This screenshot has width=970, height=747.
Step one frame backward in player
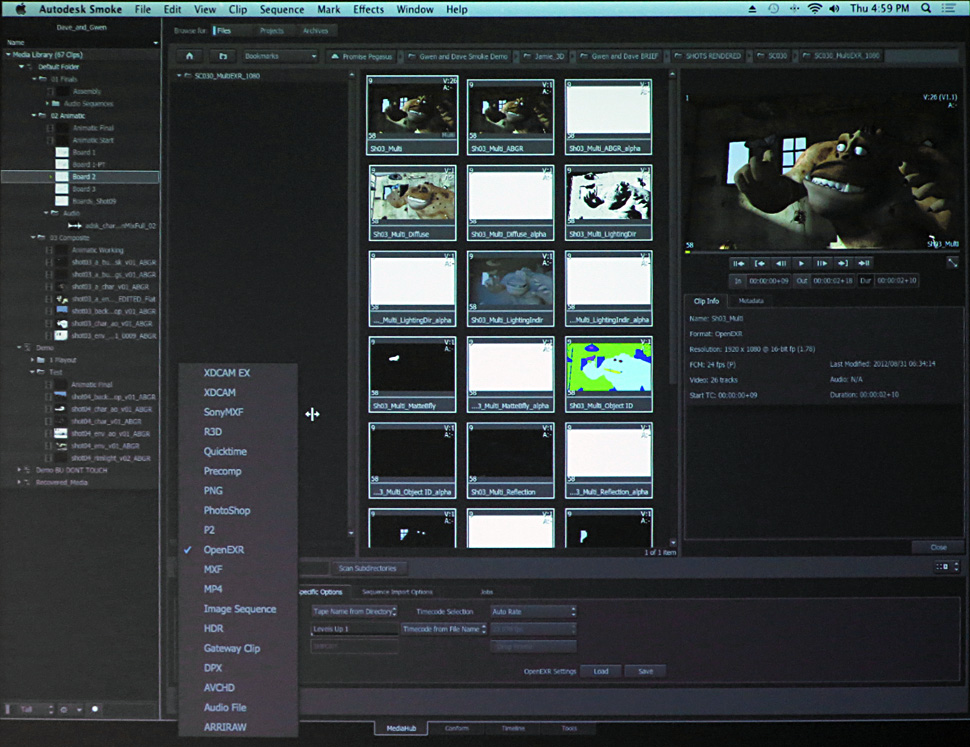click(x=781, y=263)
